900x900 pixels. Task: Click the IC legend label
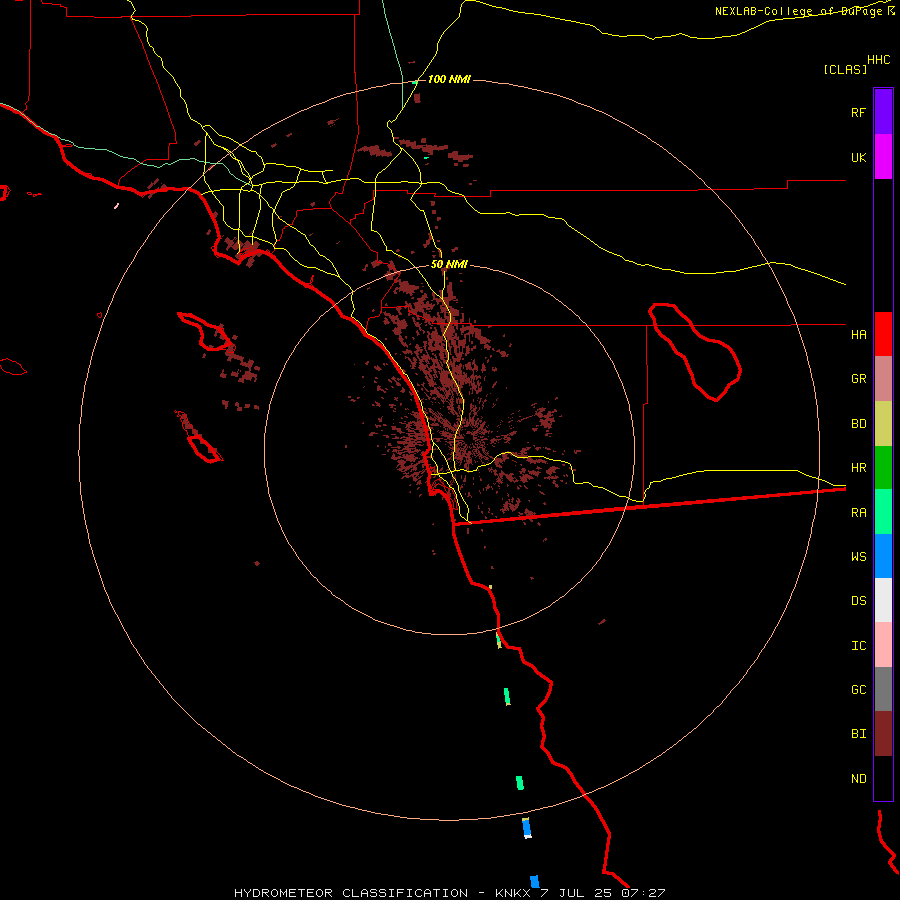pyautogui.click(x=858, y=646)
